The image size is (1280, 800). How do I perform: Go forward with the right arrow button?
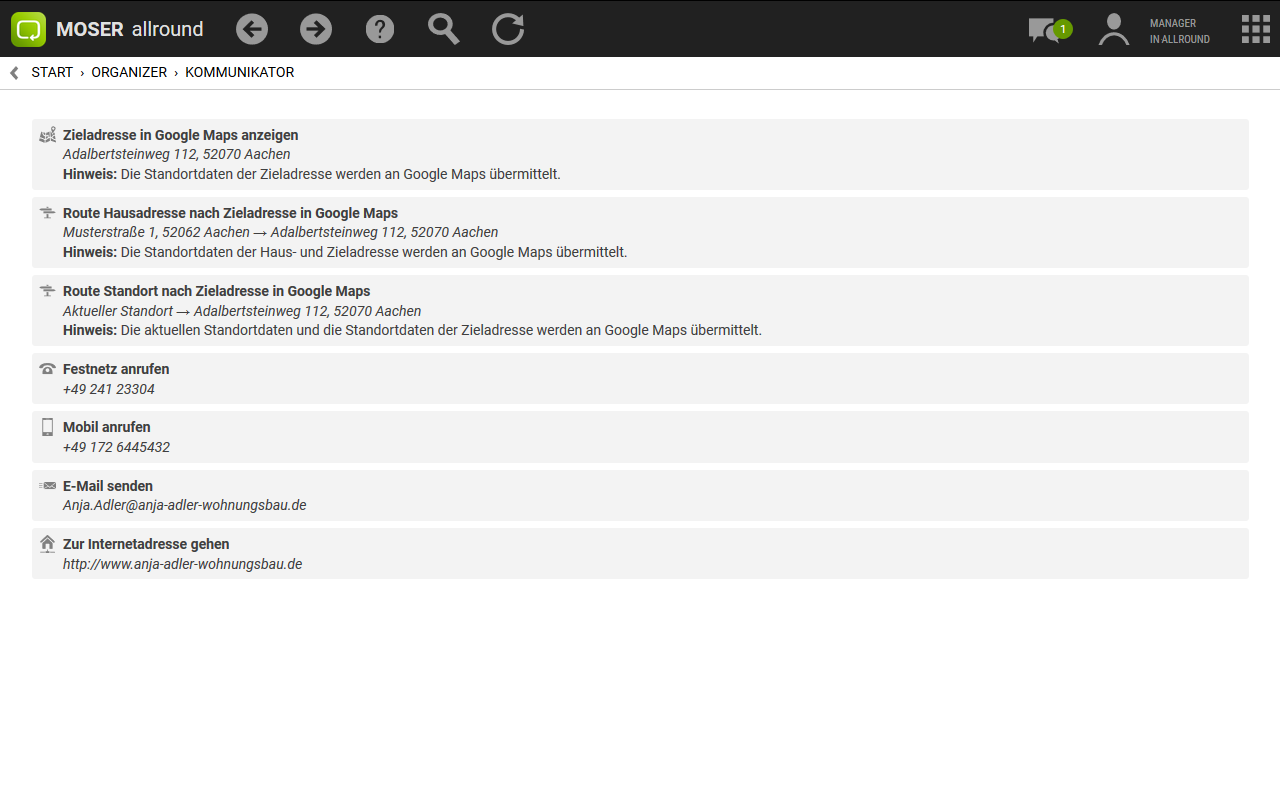click(x=316, y=29)
